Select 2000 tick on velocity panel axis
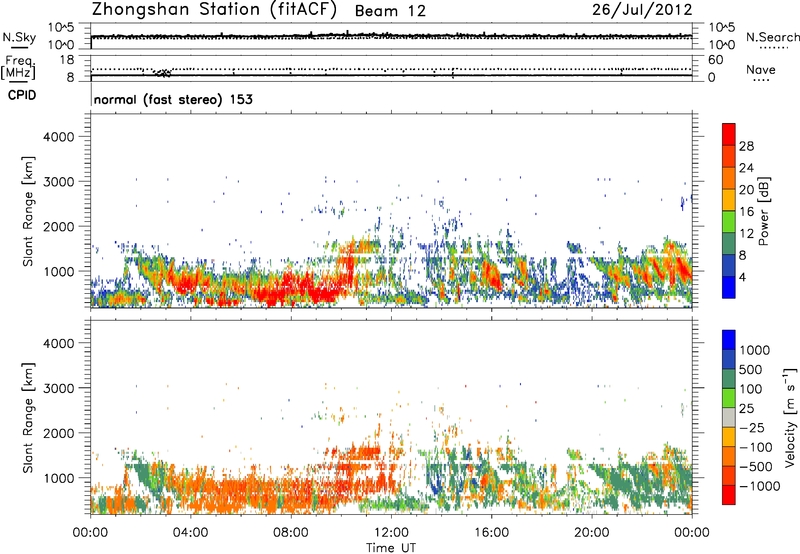The image size is (800, 554). point(58,433)
